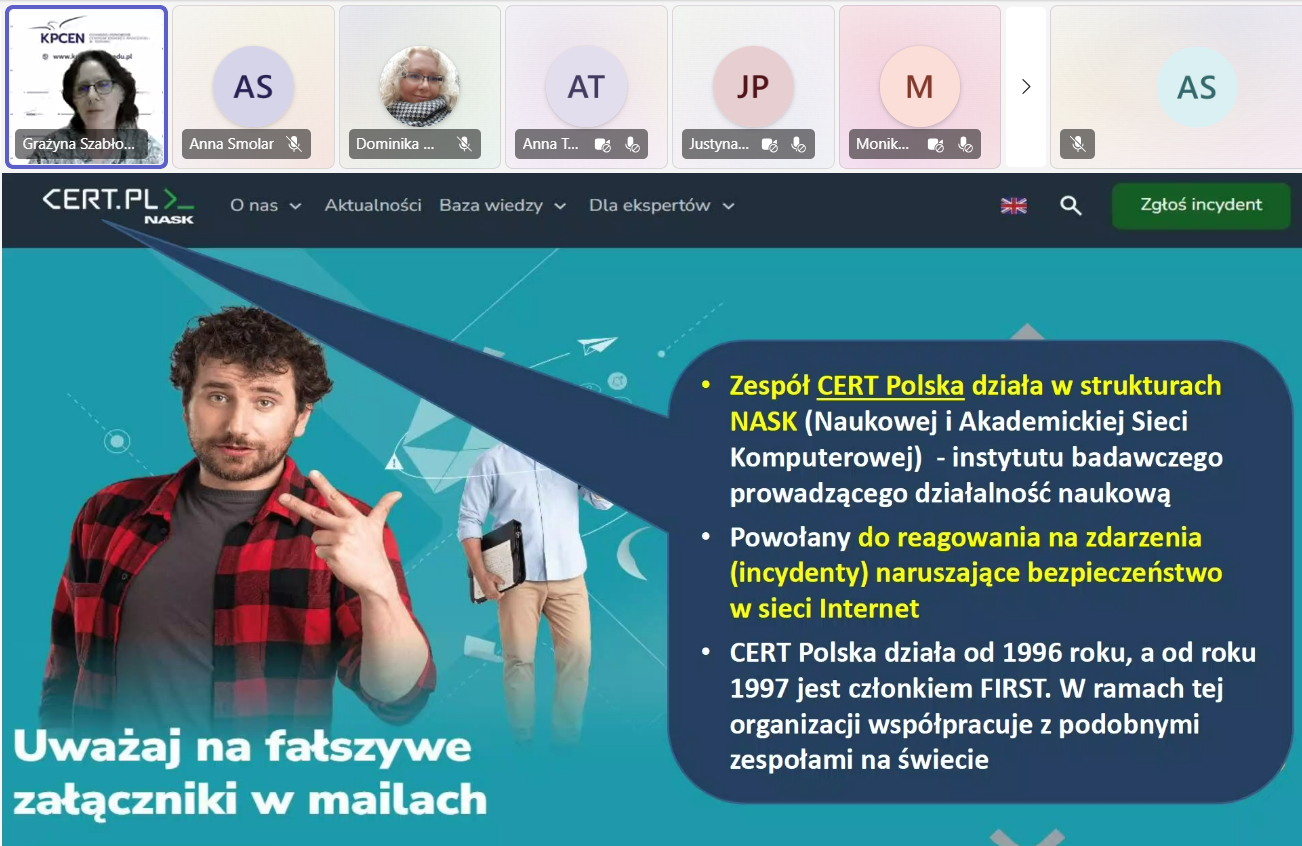Click the name label "Monik..."
The height and width of the screenshot is (846, 1302).
(x=883, y=144)
